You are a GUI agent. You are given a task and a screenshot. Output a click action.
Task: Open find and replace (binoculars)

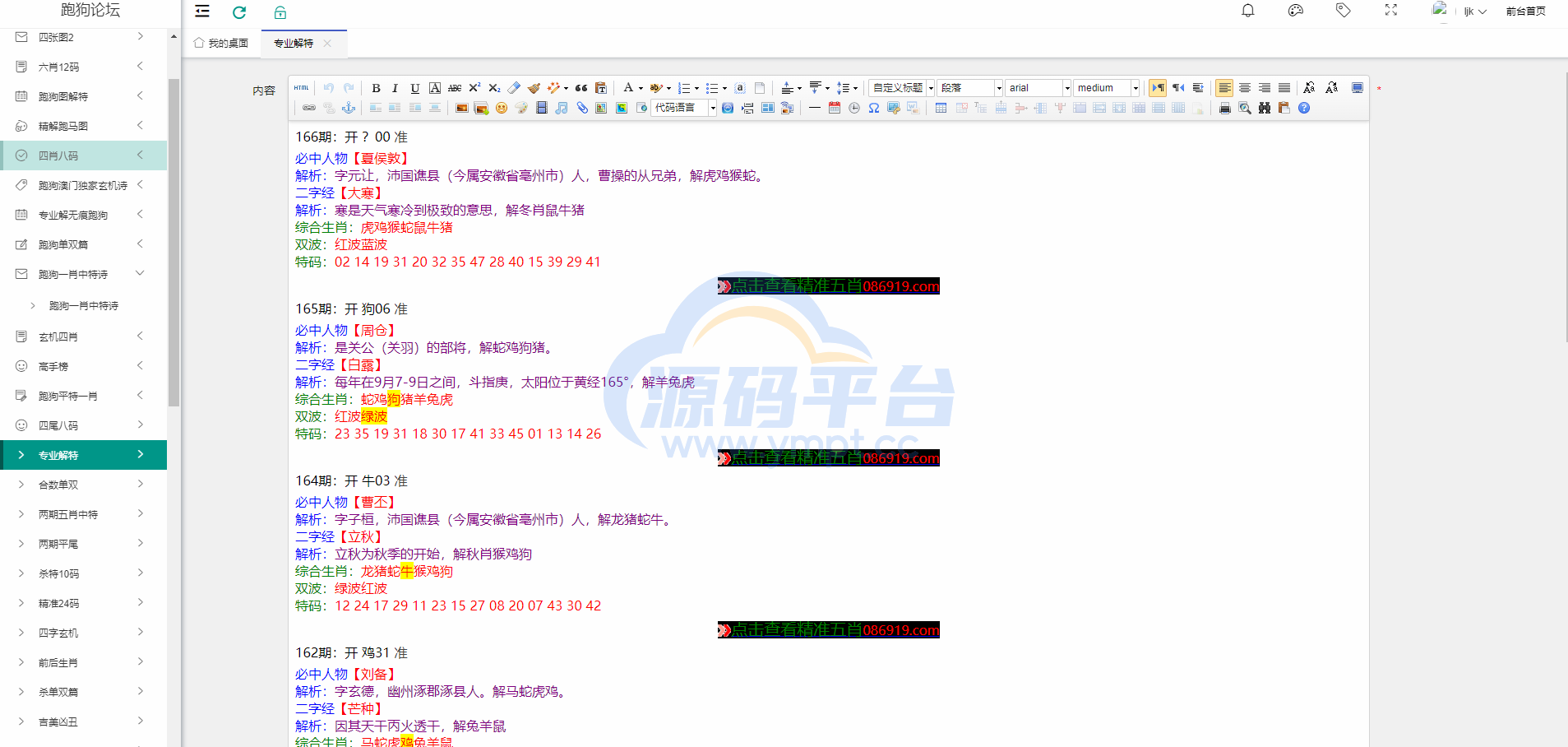pyautogui.click(x=1265, y=108)
